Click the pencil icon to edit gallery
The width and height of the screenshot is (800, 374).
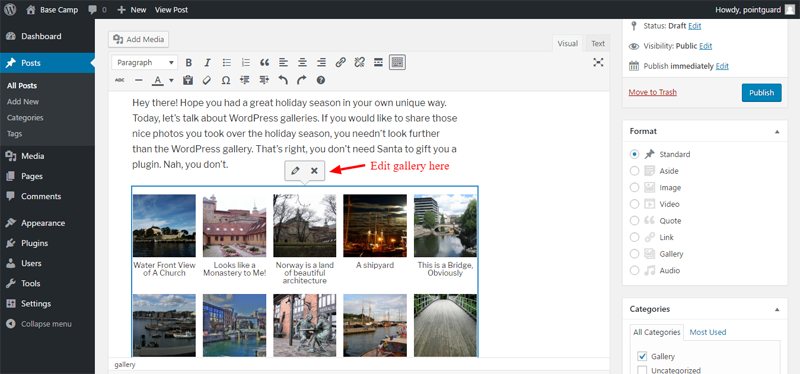coord(294,171)
